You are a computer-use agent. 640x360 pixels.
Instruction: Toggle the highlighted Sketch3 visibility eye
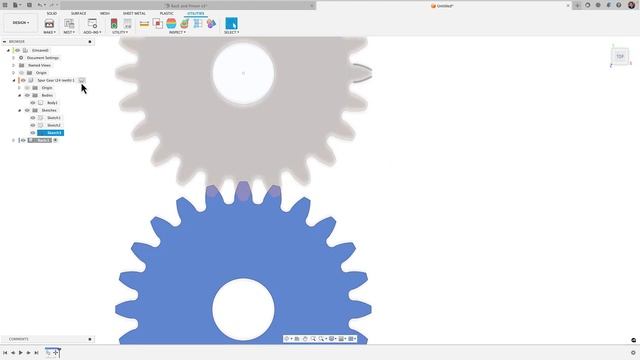(x=33, y=133)
